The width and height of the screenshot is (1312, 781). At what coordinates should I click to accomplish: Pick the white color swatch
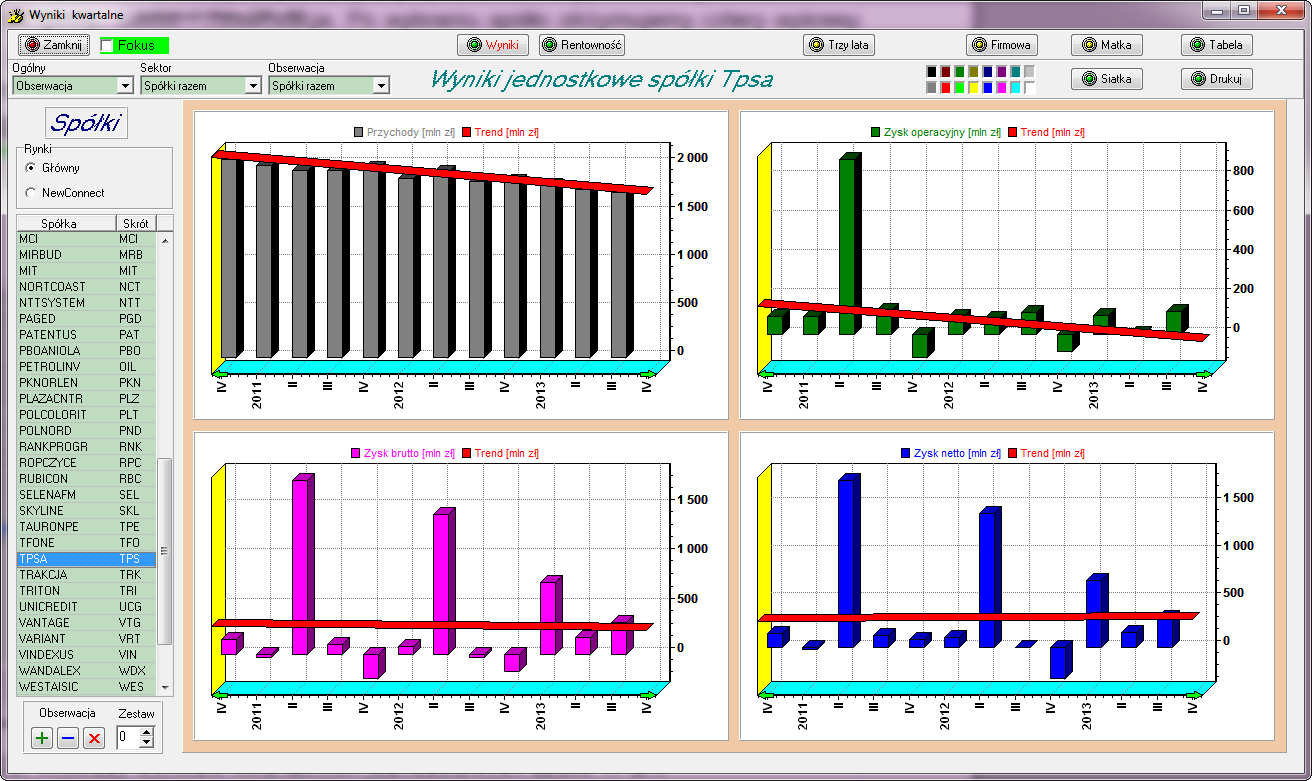click(x=1030, y=88)
